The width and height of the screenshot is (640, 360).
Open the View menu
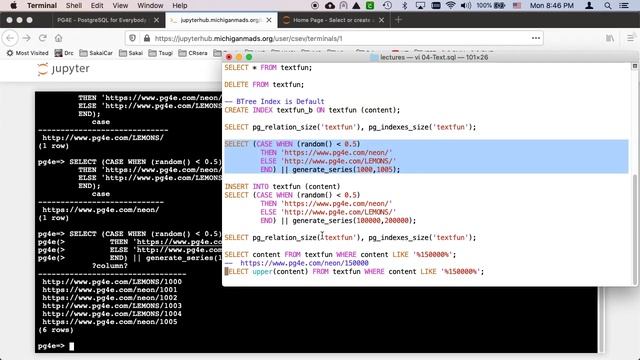coord(120,5)
